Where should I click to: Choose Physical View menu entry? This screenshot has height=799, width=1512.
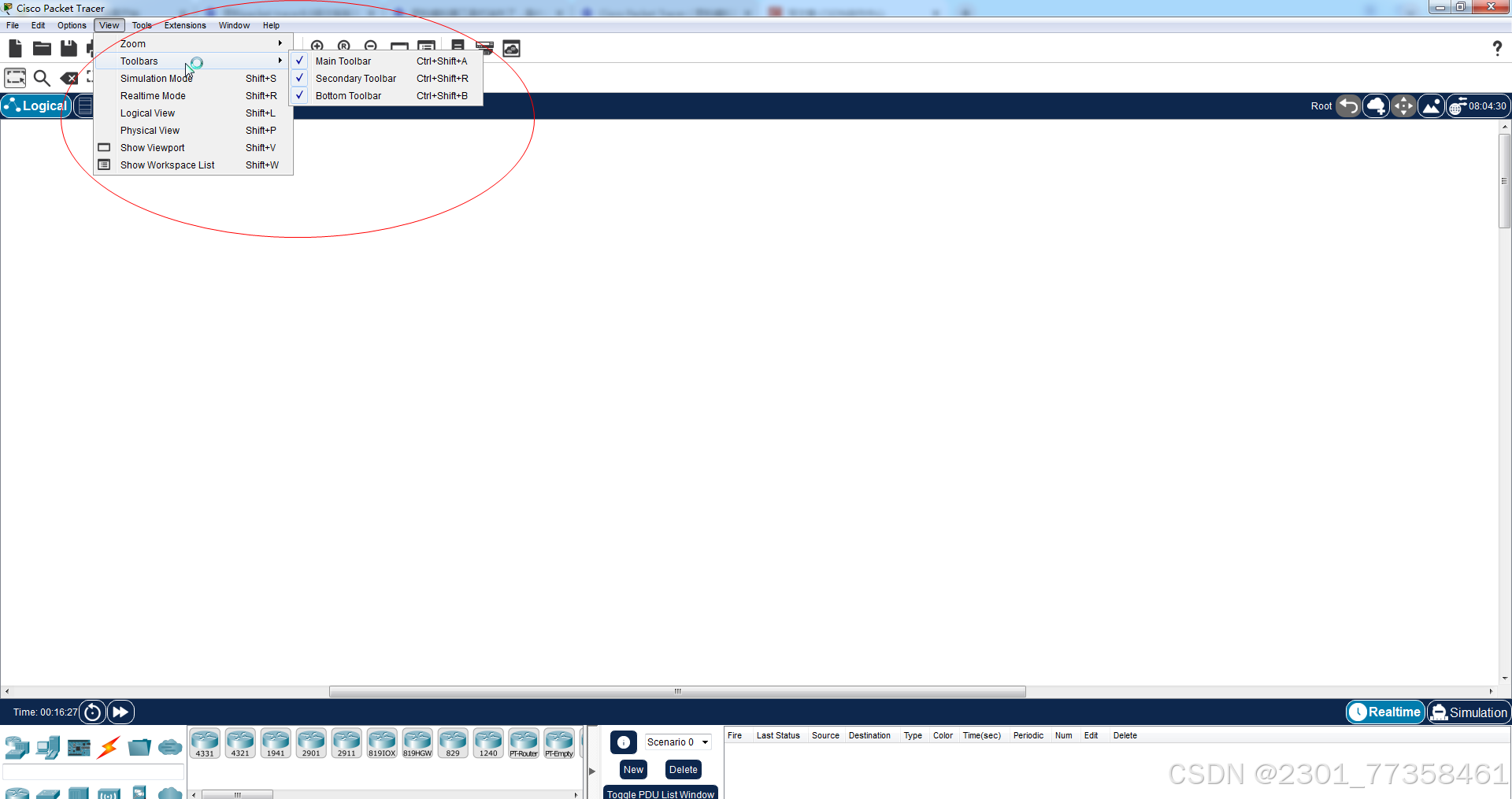pyautogui.click(x=194, y=131)
